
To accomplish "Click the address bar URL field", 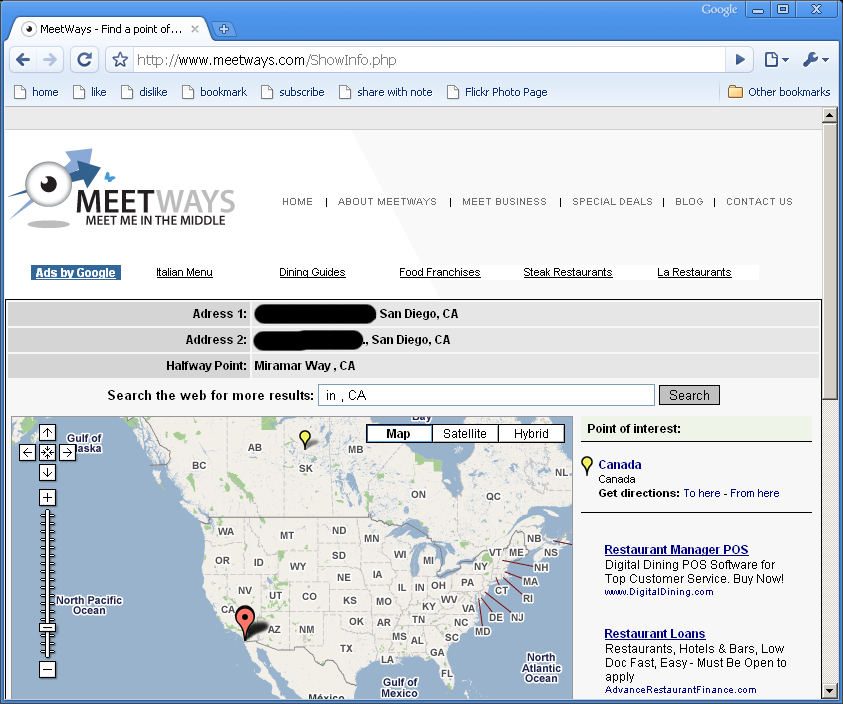I will click(x=428, y=60).
